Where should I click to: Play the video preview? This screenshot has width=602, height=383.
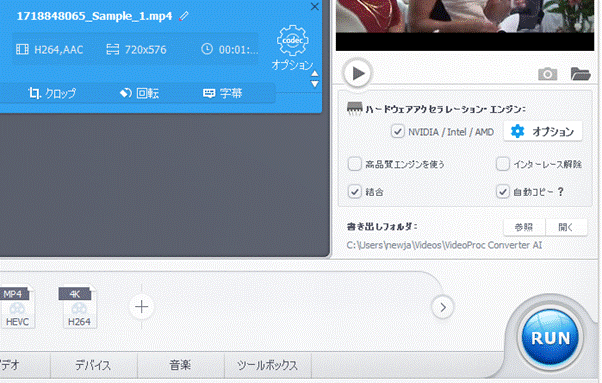pos(357,73)
